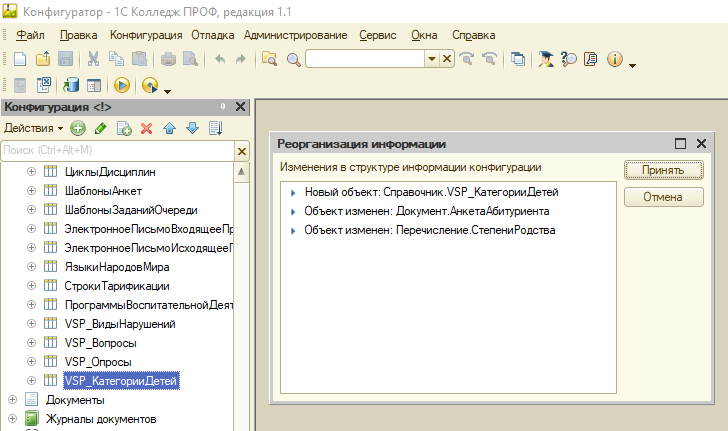Expand the 'Документ.АнкетаАбитуриента' changed object row
This screenshot has width=728, height=431.
pyautogui.click(x=293, y=212)
